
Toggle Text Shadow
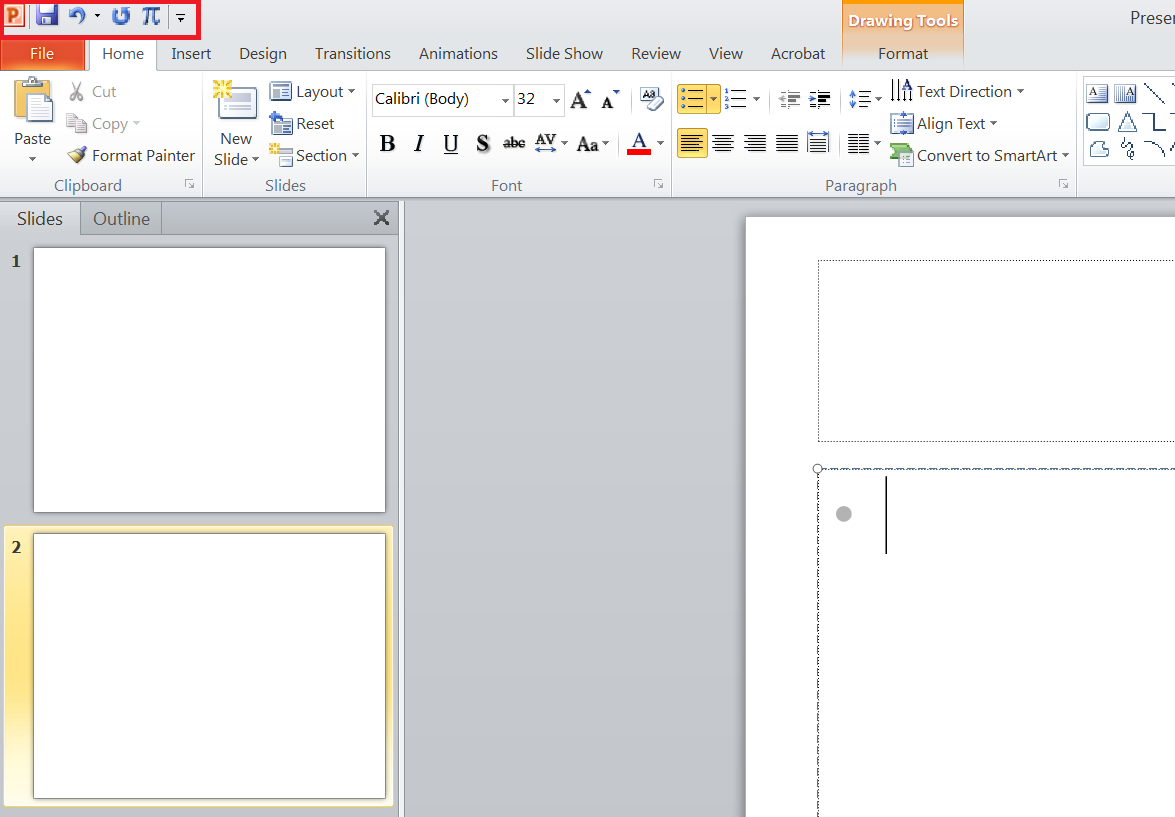(483, 143)
